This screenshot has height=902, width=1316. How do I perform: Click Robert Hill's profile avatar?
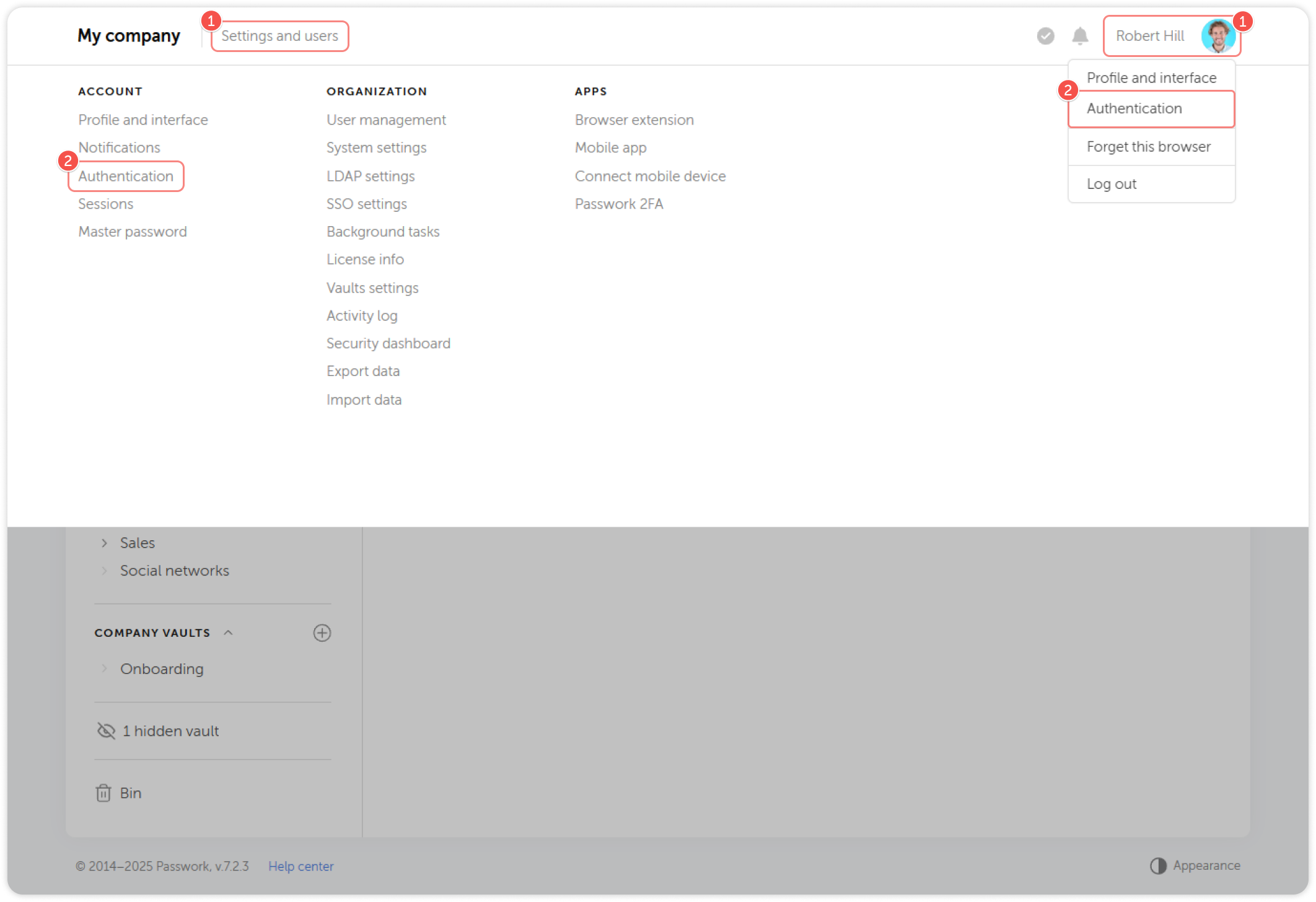1218,35
